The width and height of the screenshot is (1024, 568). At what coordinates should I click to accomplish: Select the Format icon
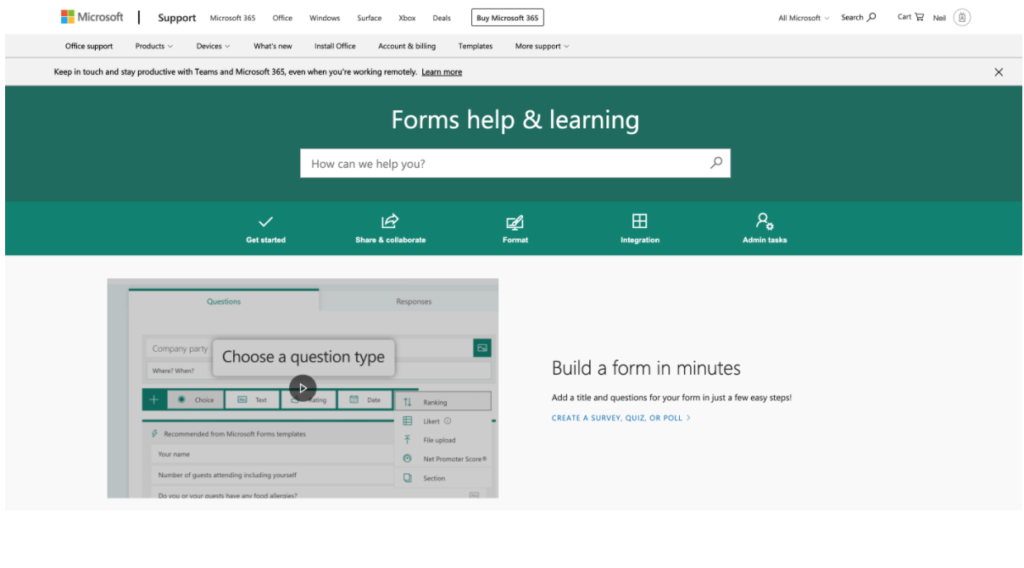pos(515,222)
